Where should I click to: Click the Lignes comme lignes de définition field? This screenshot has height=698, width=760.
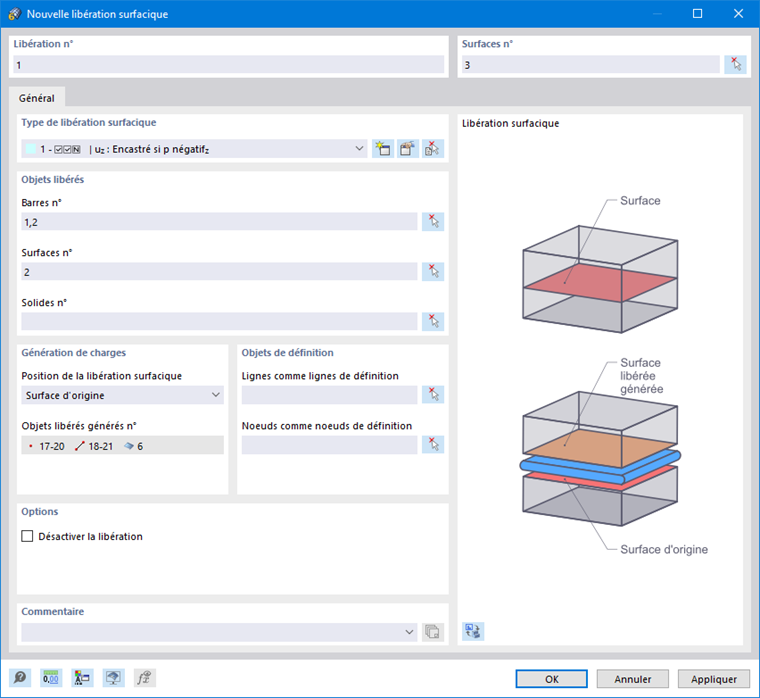pyautogui.click(x=329, y=395)
